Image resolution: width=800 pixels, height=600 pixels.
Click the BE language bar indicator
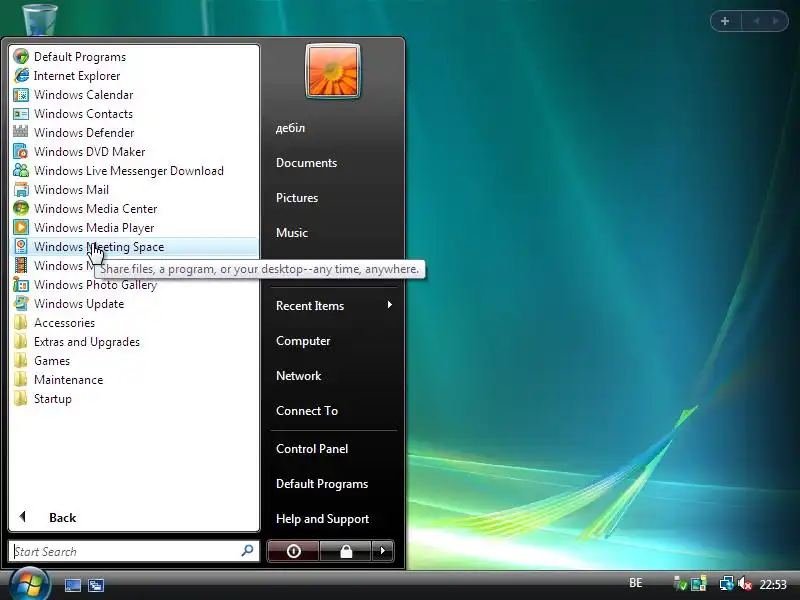click(636, 583)
